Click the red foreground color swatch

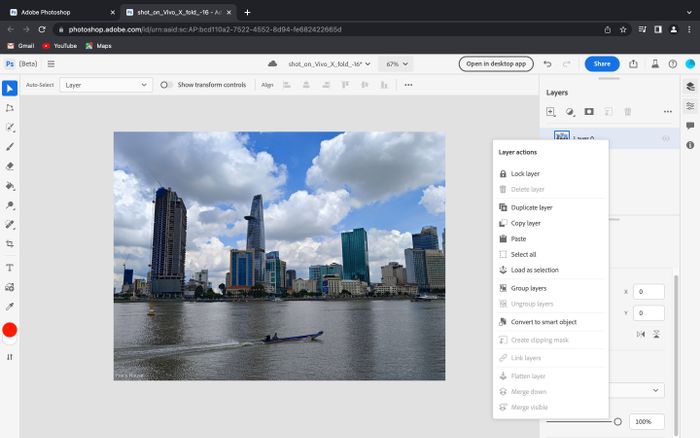(10, 330)
